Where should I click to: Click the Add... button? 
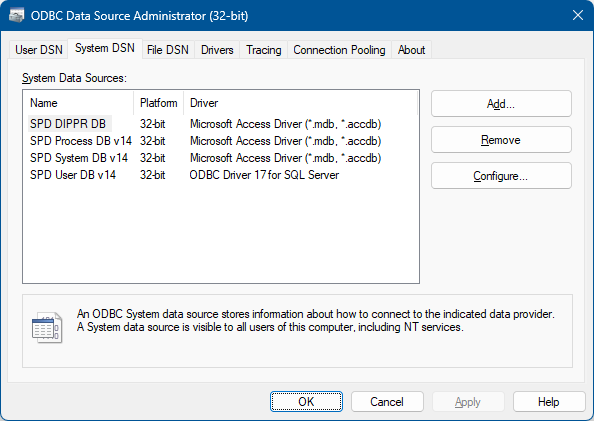pos(501,104)
